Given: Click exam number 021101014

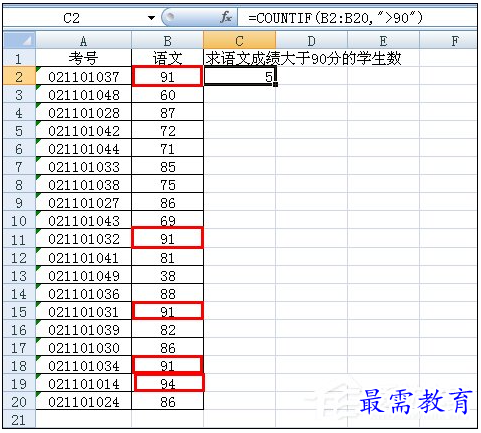Looking at the screenshot, I should (83, 384).
